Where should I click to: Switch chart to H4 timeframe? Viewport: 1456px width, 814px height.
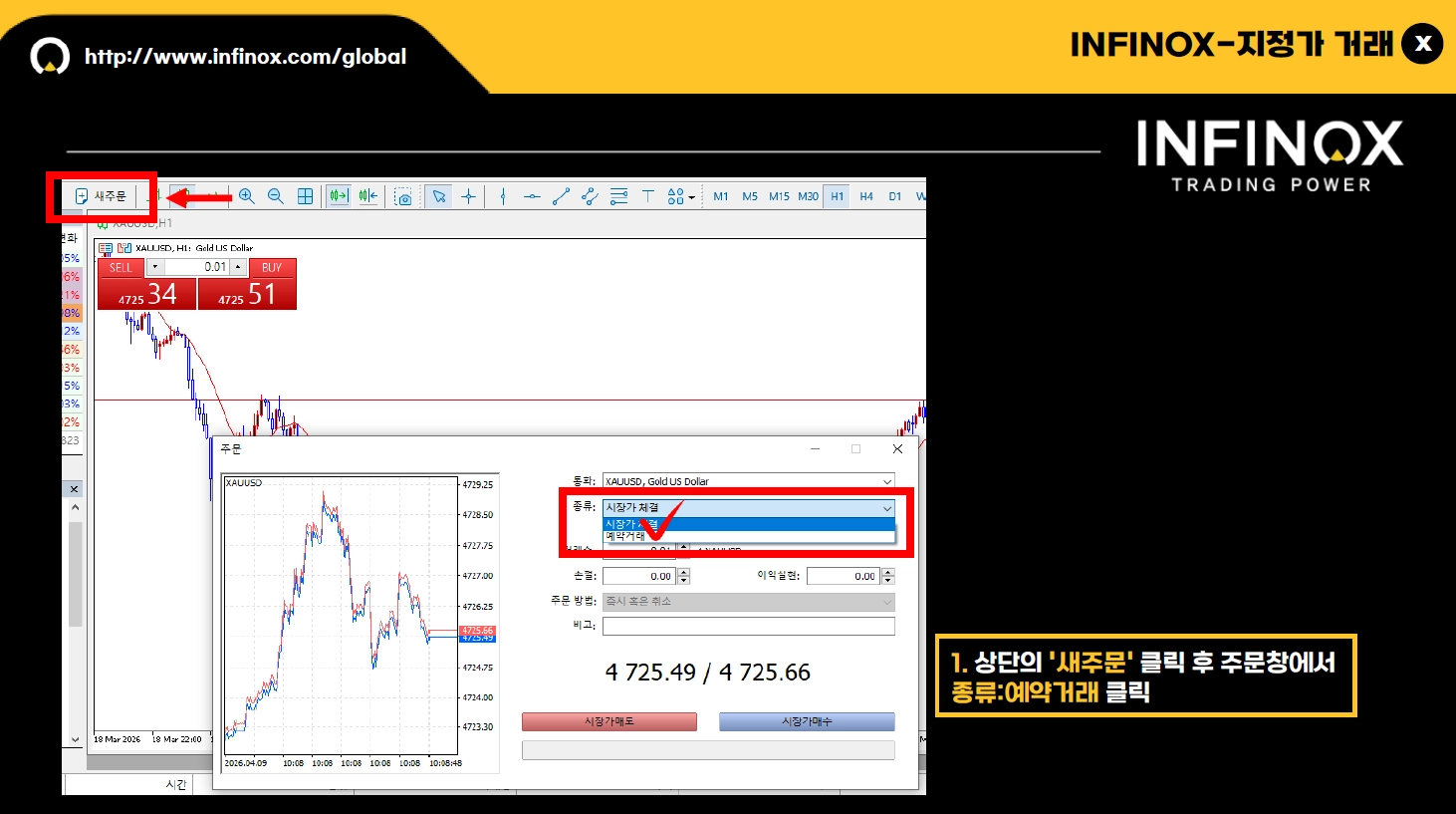click(866, 196)
